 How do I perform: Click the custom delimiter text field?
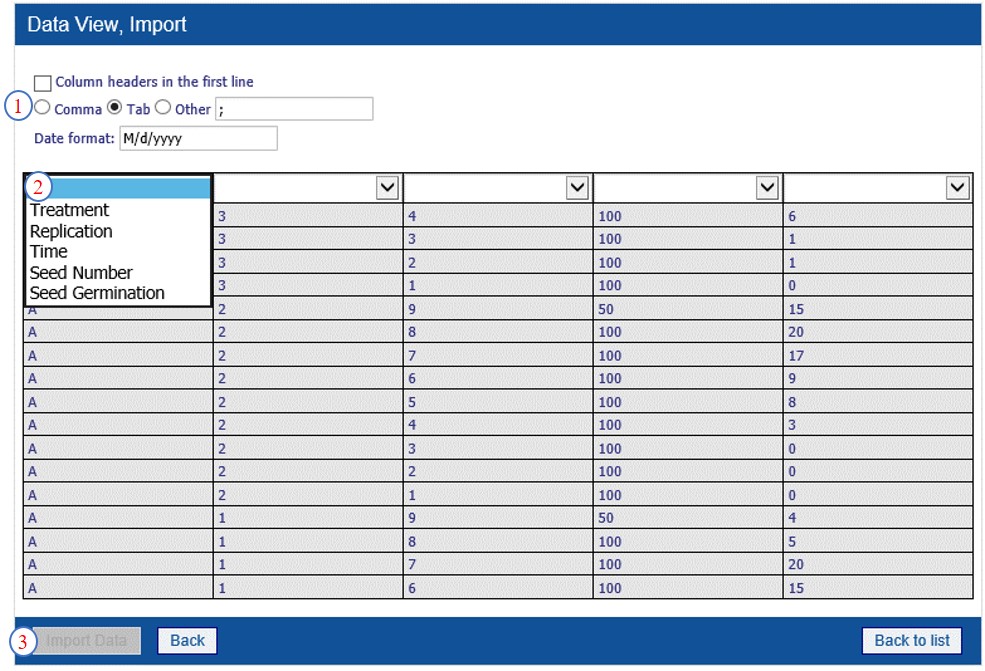[293, 109]
